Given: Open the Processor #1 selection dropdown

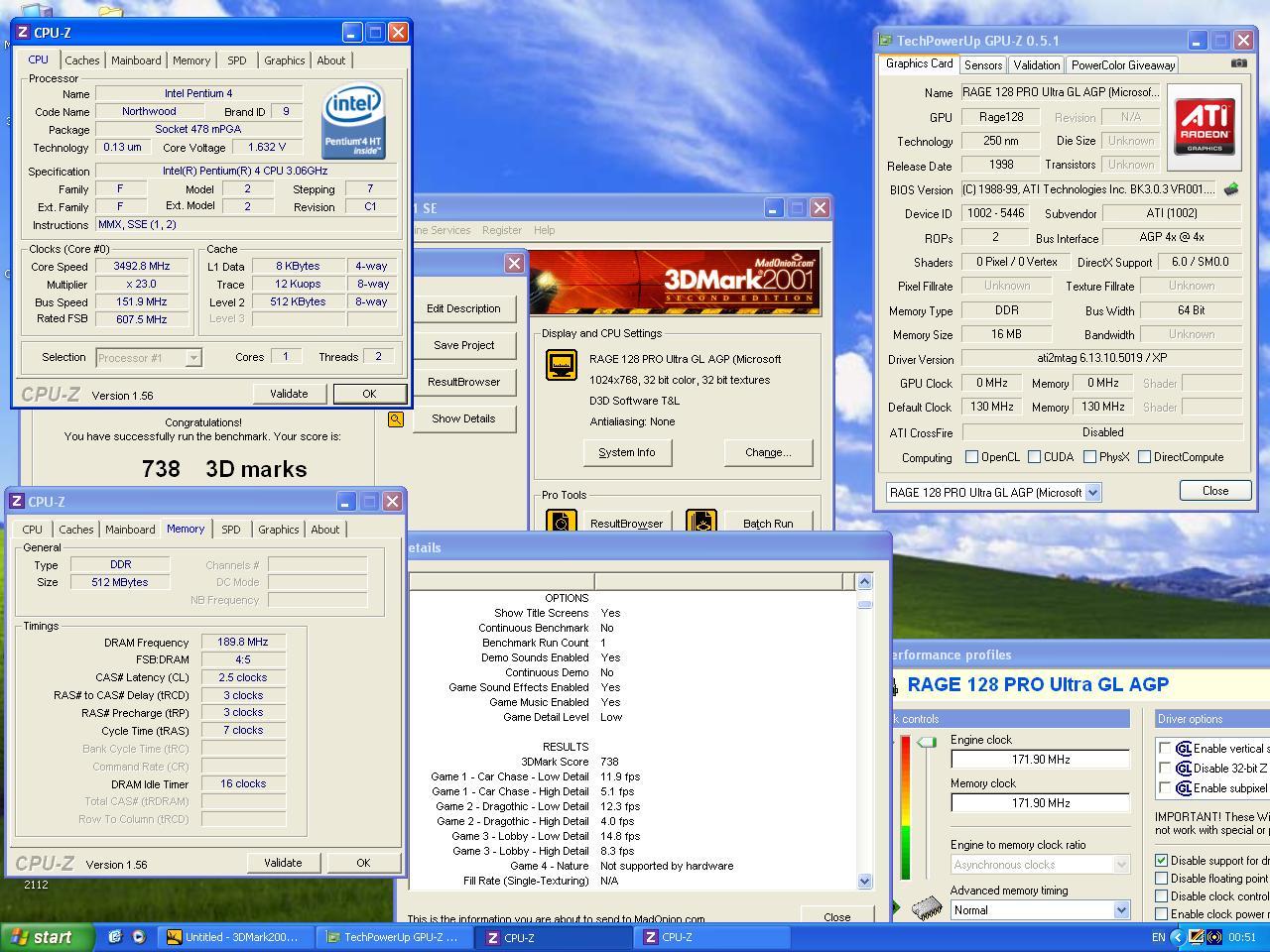Looking at the screenshot, I should (x=193, y=358).
